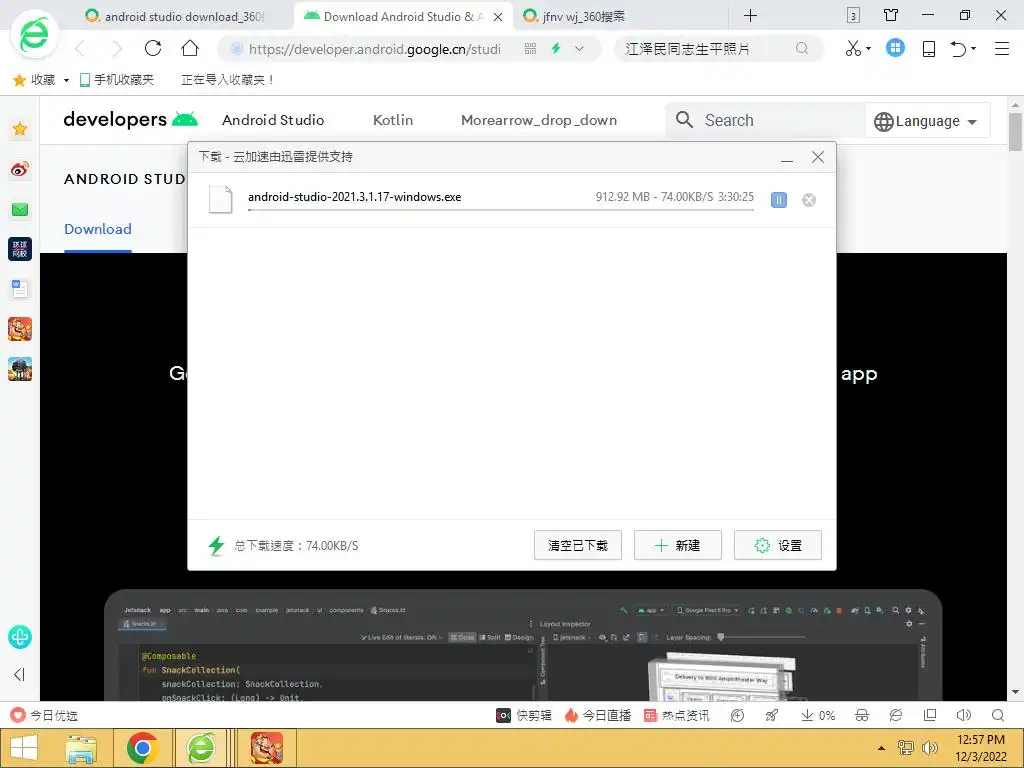Collapse the sidebar with the arrow icon
Image resolution: width=1024 pixels, height=768 pixels.
point(19,675)
